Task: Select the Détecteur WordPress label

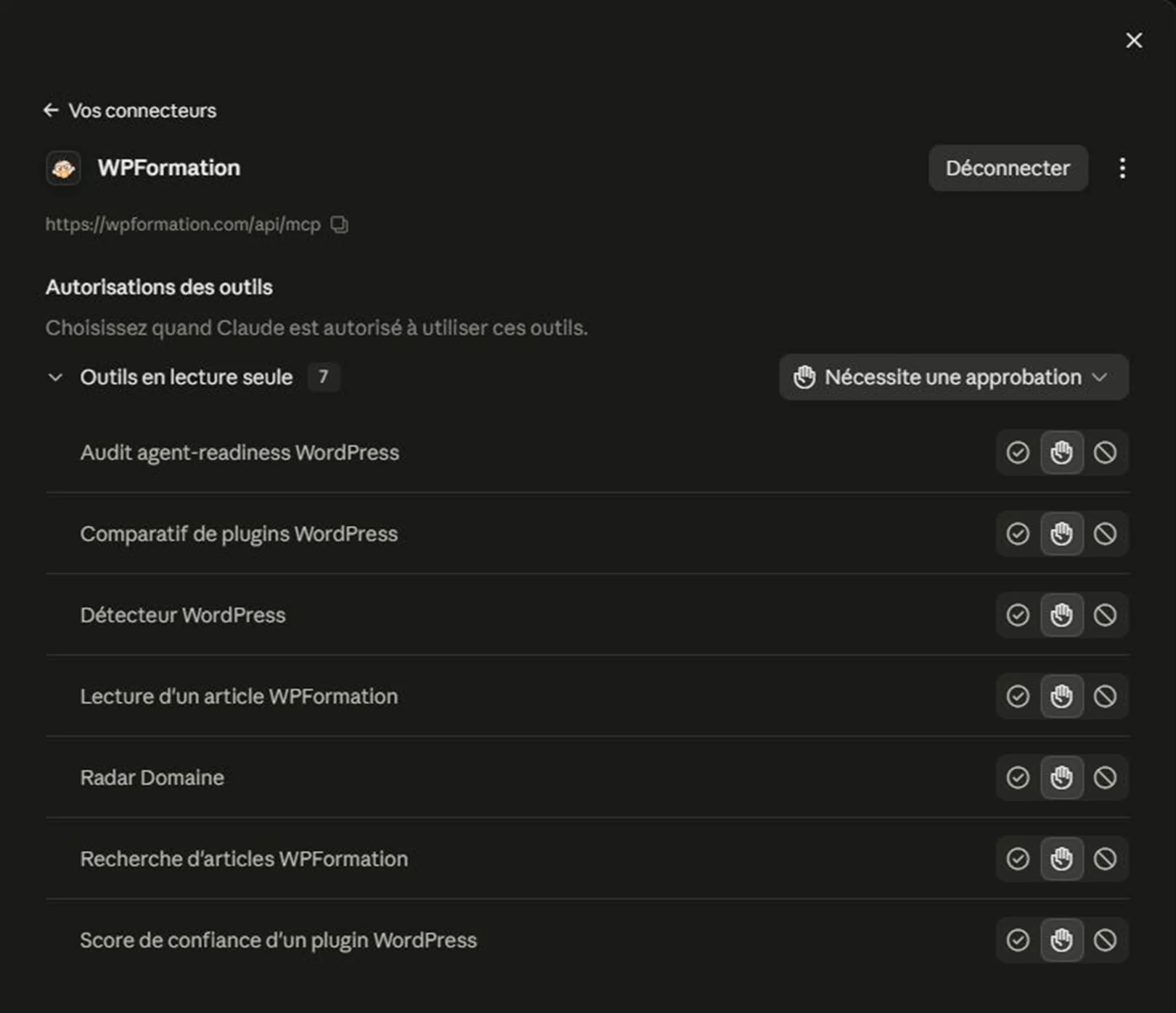Action: point(183,615)
